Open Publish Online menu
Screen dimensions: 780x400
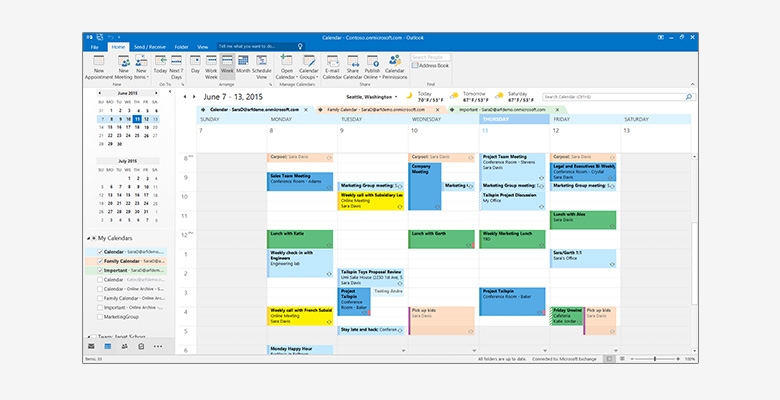[372, 67]
